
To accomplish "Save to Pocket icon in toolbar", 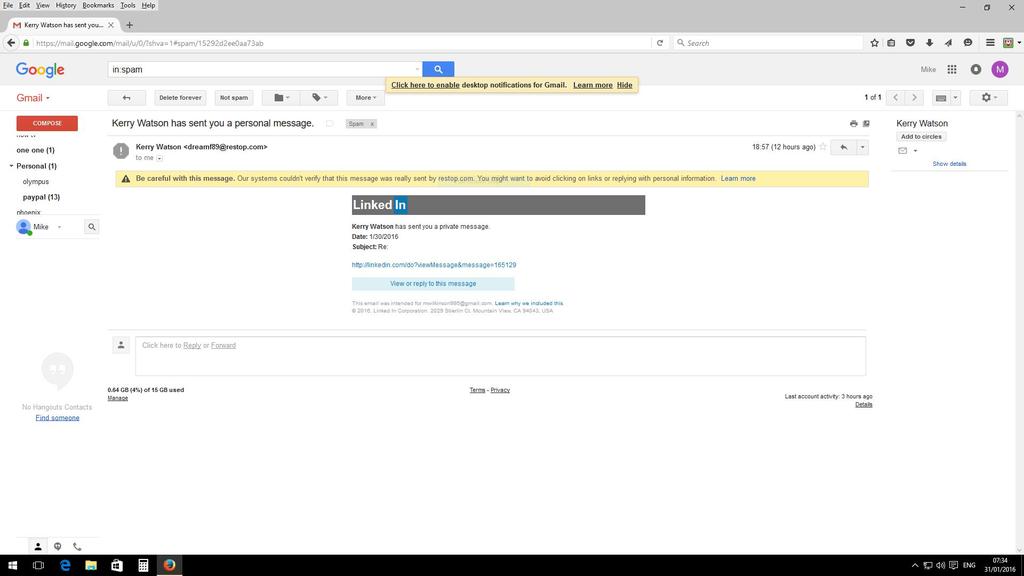I will pos(910,43).
